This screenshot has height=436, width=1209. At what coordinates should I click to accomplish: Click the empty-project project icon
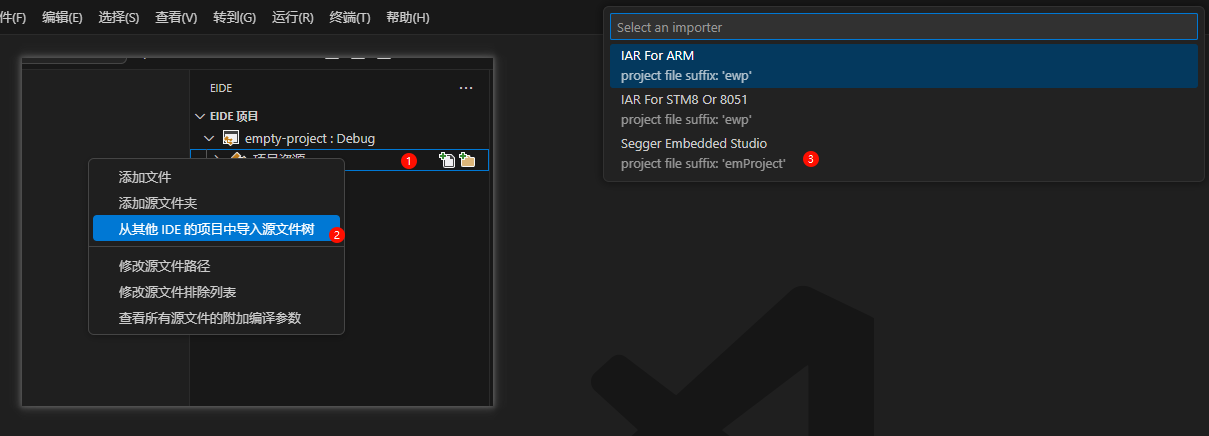click(230, 138)
